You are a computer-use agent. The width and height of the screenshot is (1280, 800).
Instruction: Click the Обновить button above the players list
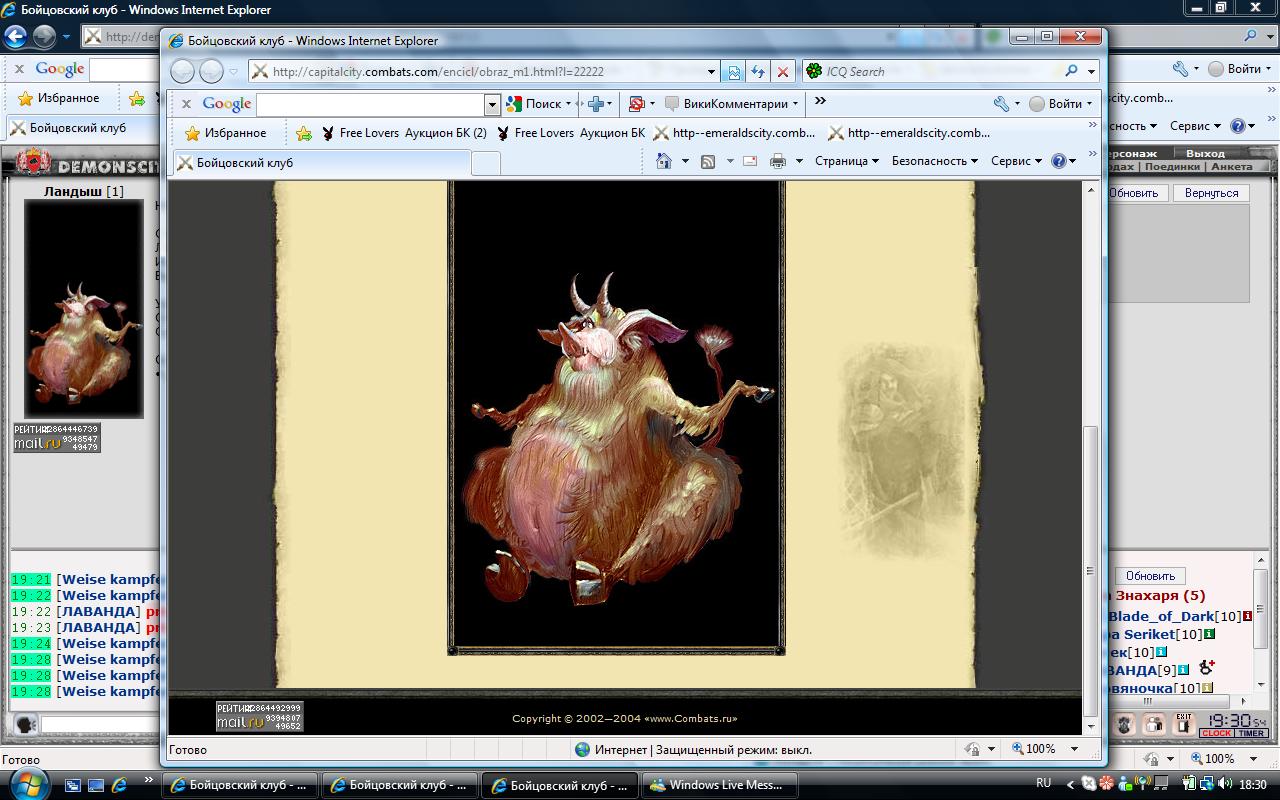pyautogui.click(x=1150, y=576)
